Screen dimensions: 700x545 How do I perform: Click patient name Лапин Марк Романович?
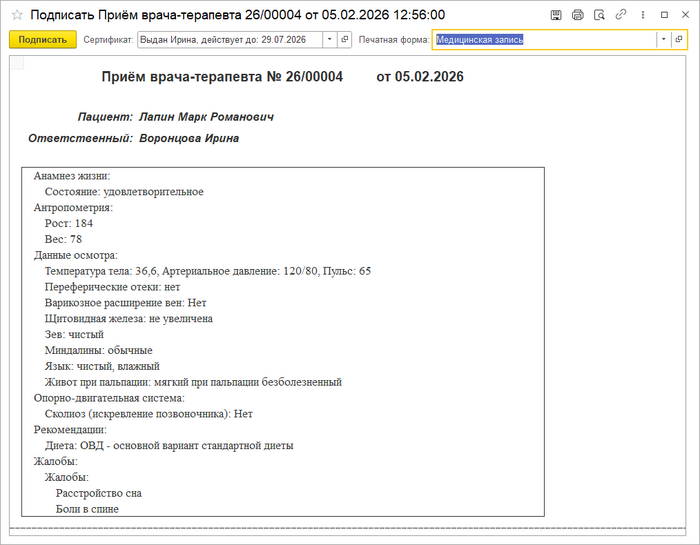tap(206, 117)
